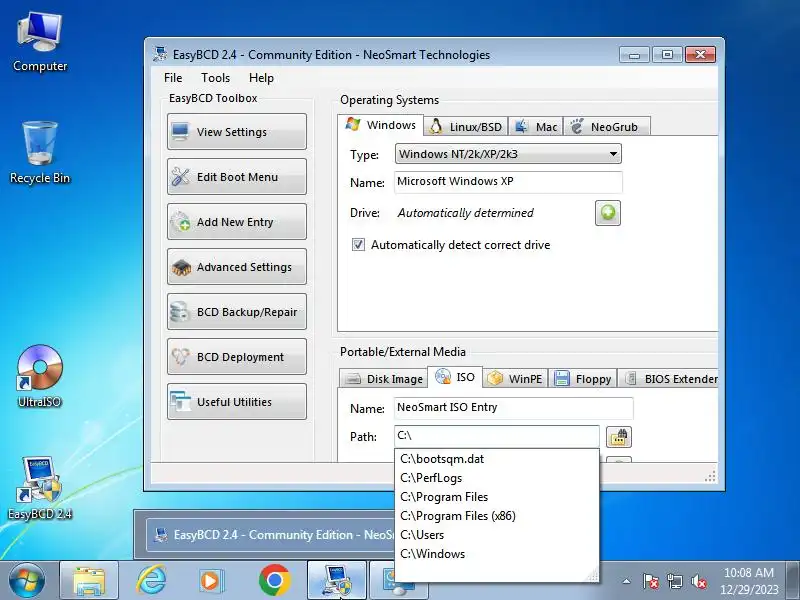
Task: Select the ISO tab
Action: click(x=455, y=377)
